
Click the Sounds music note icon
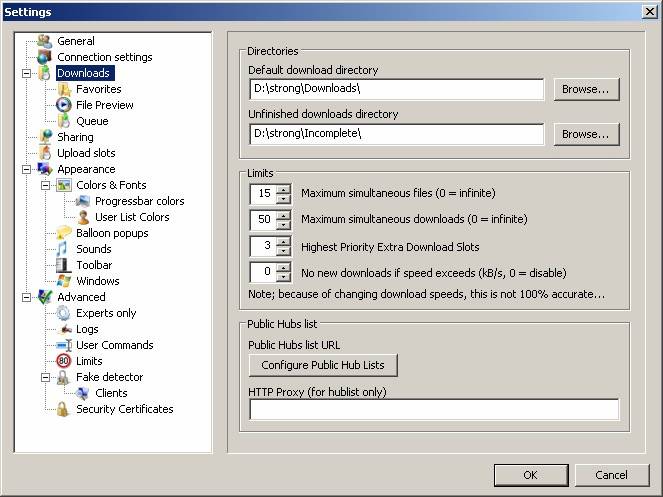pyautogui.click(x=64, y=249)
